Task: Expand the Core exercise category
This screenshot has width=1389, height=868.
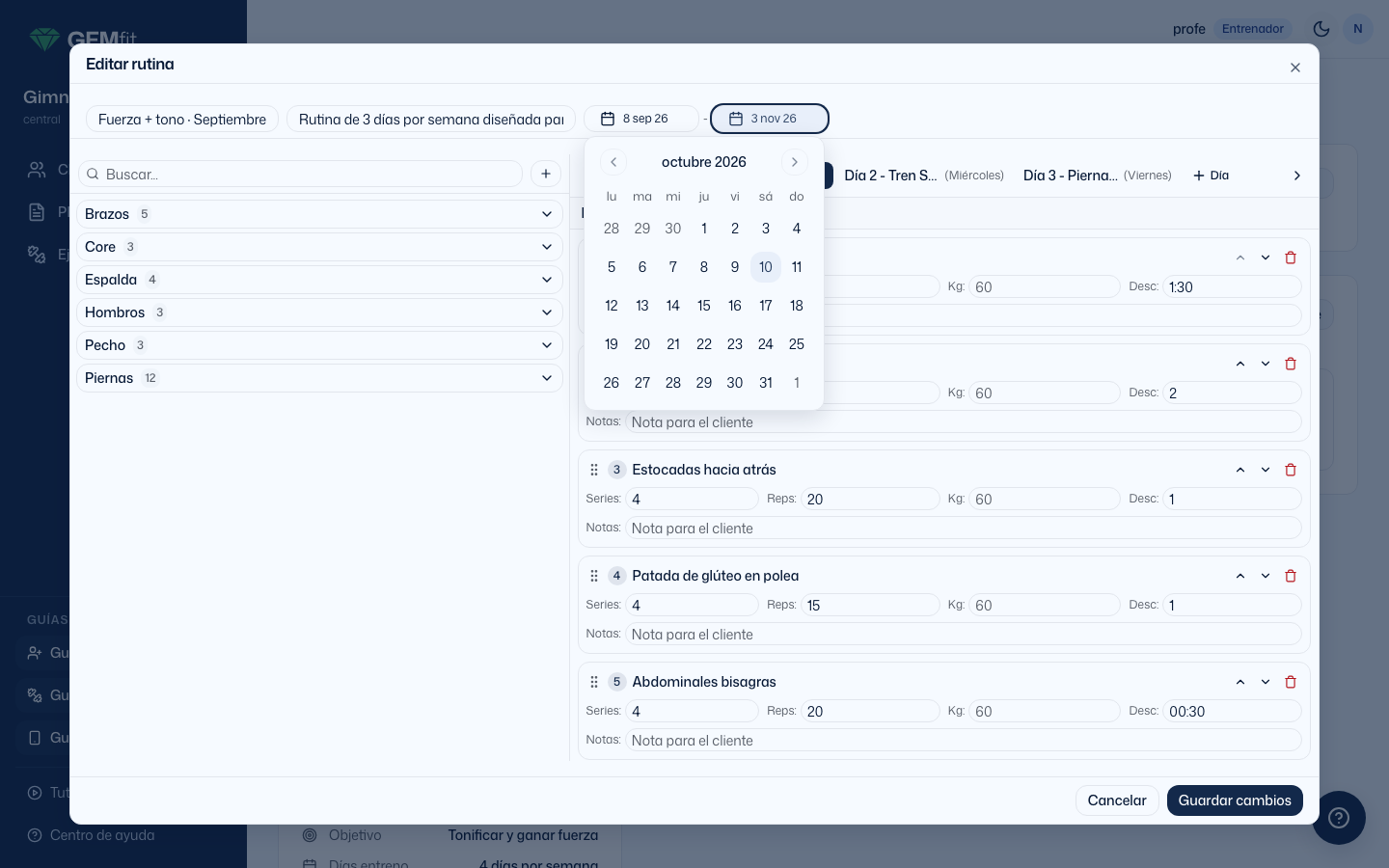Action: point(319,247)
